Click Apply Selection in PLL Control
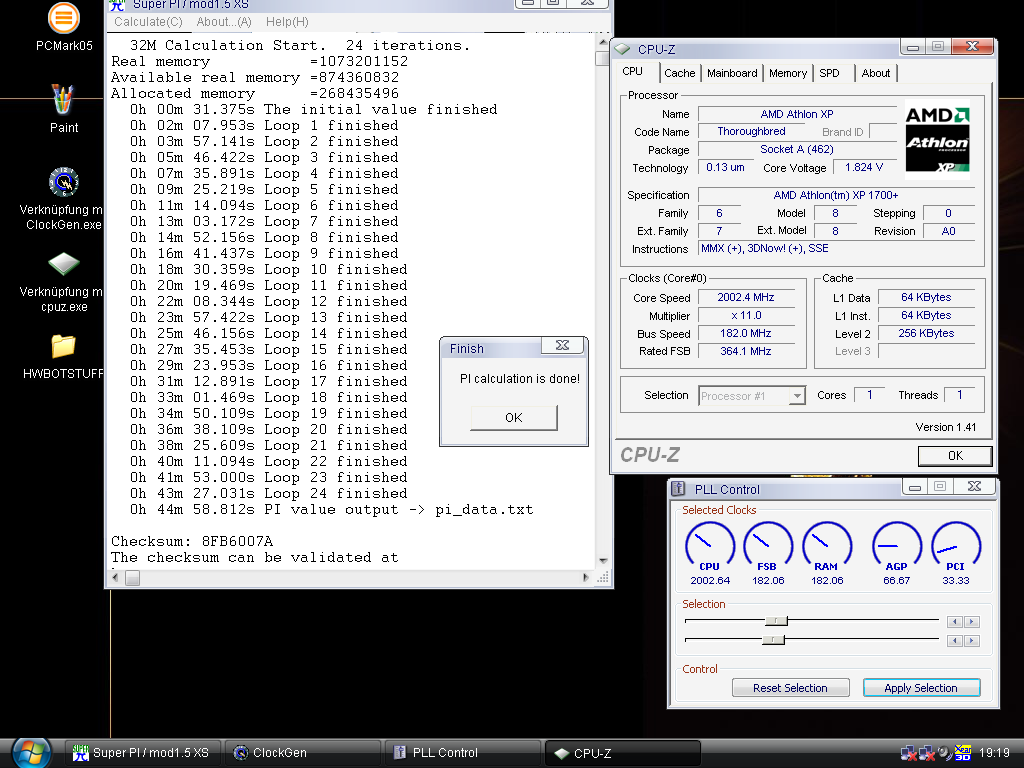This screenshot has width=1024, height=768. click(x=921, y=688)
